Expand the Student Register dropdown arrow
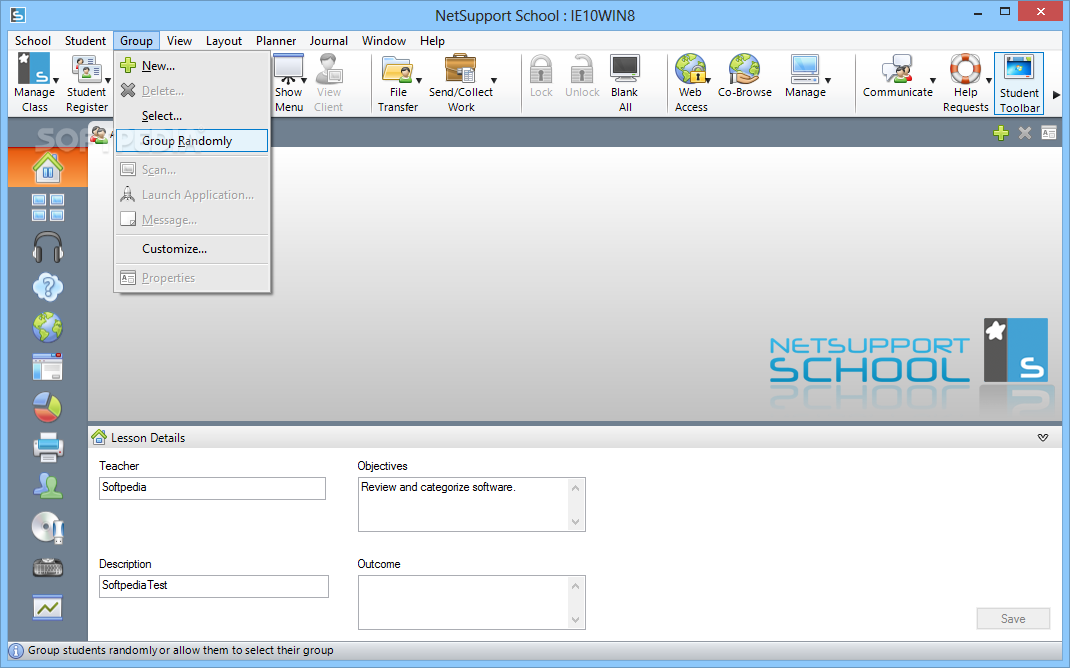The image size is (1070, 668). 108,81
